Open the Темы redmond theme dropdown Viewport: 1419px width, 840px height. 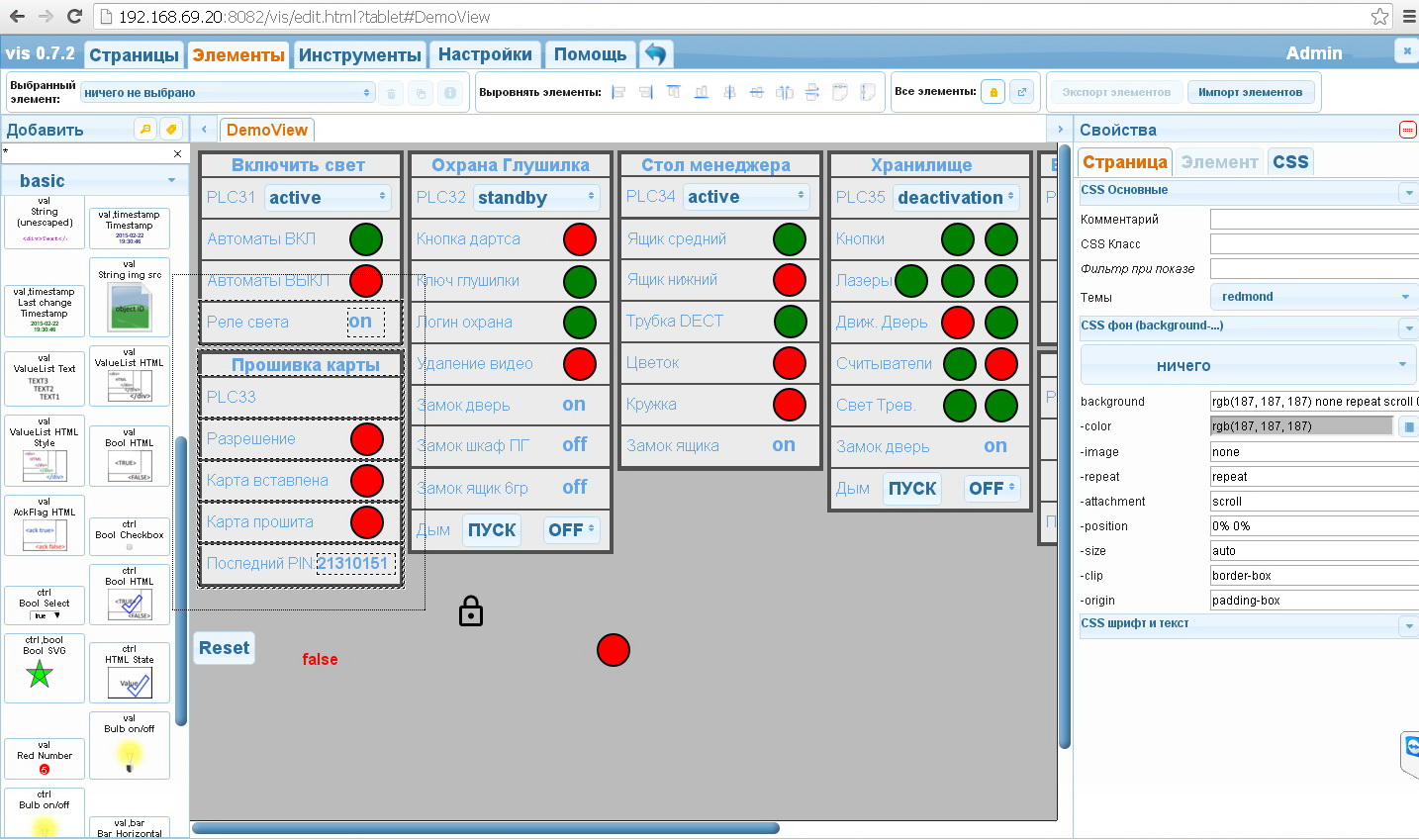[1314, 296]
